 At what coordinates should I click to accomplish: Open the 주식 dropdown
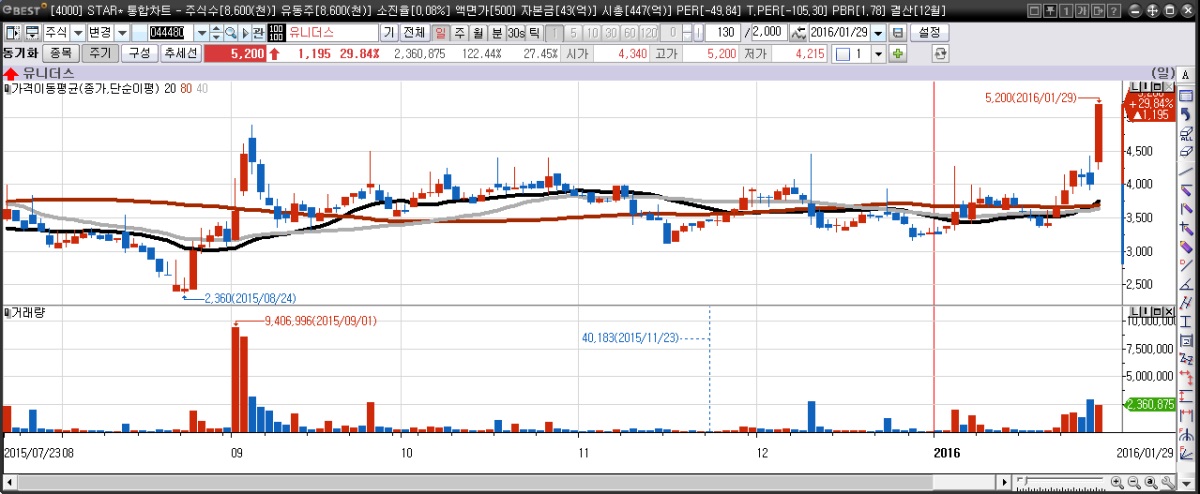77,33
